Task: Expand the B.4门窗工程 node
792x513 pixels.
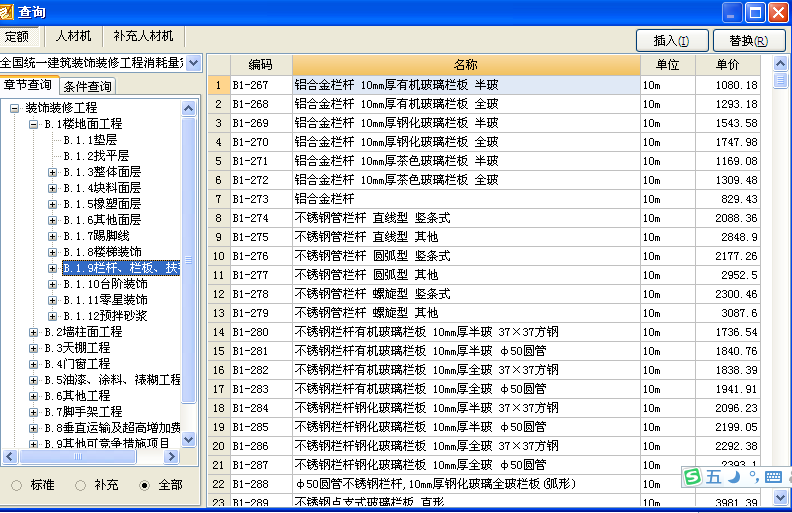Action: [33, 364]
